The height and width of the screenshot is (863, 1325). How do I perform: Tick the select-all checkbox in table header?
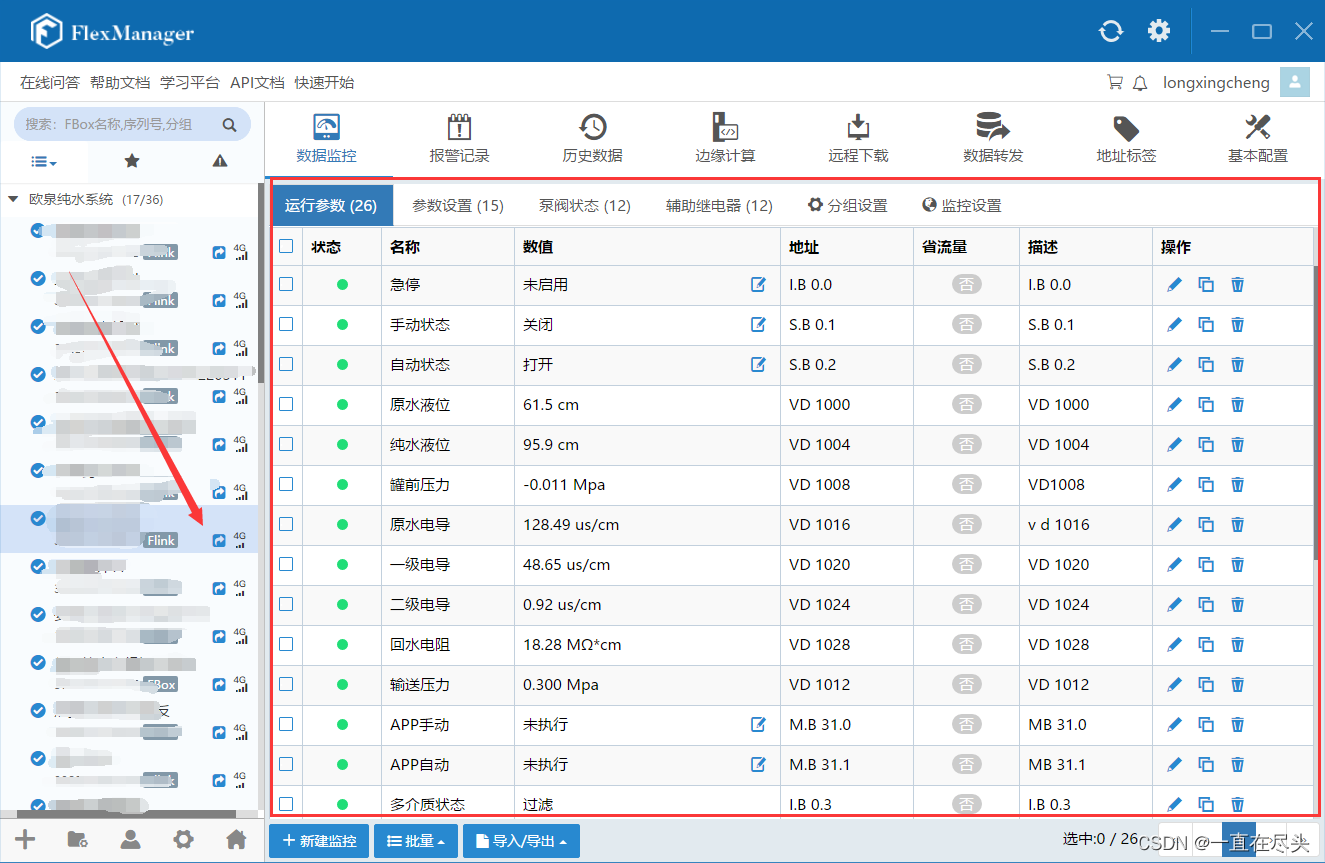(286, 246)
